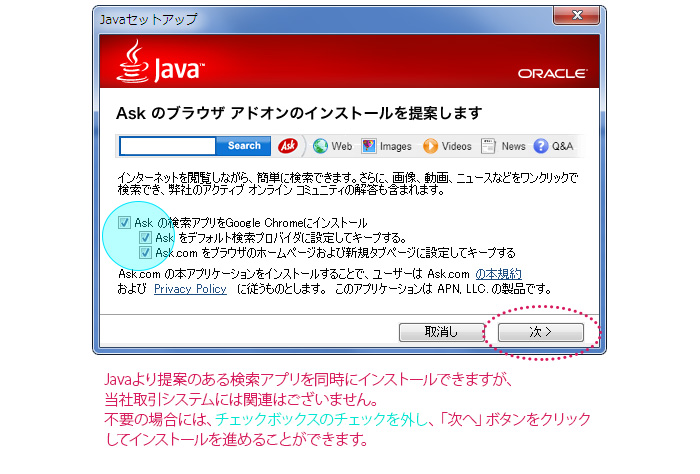
Task: Click the ORACLE logo in the banner
Action: (x=553, y=74)
